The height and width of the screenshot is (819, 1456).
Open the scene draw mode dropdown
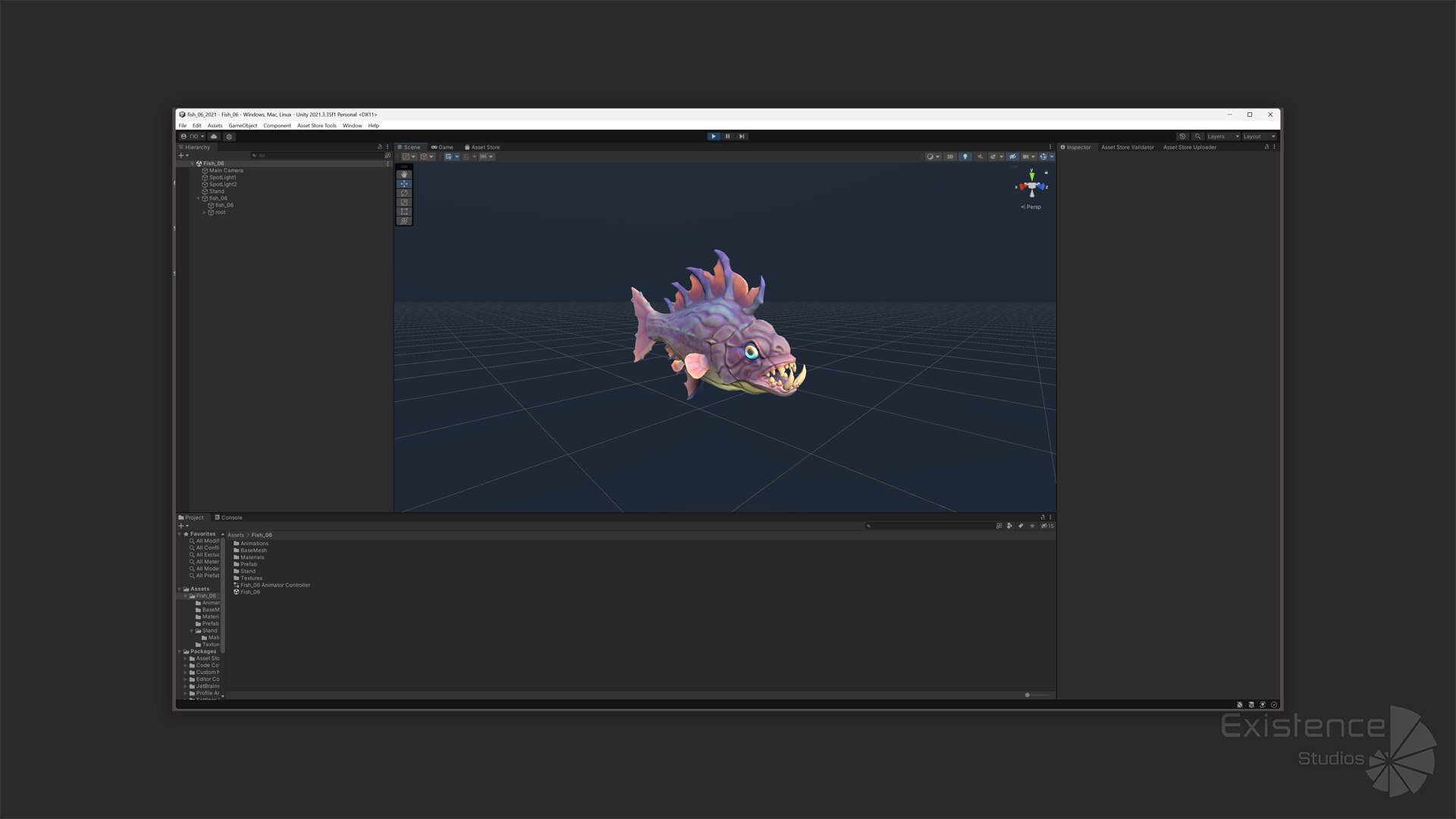(x=934, y=157)
